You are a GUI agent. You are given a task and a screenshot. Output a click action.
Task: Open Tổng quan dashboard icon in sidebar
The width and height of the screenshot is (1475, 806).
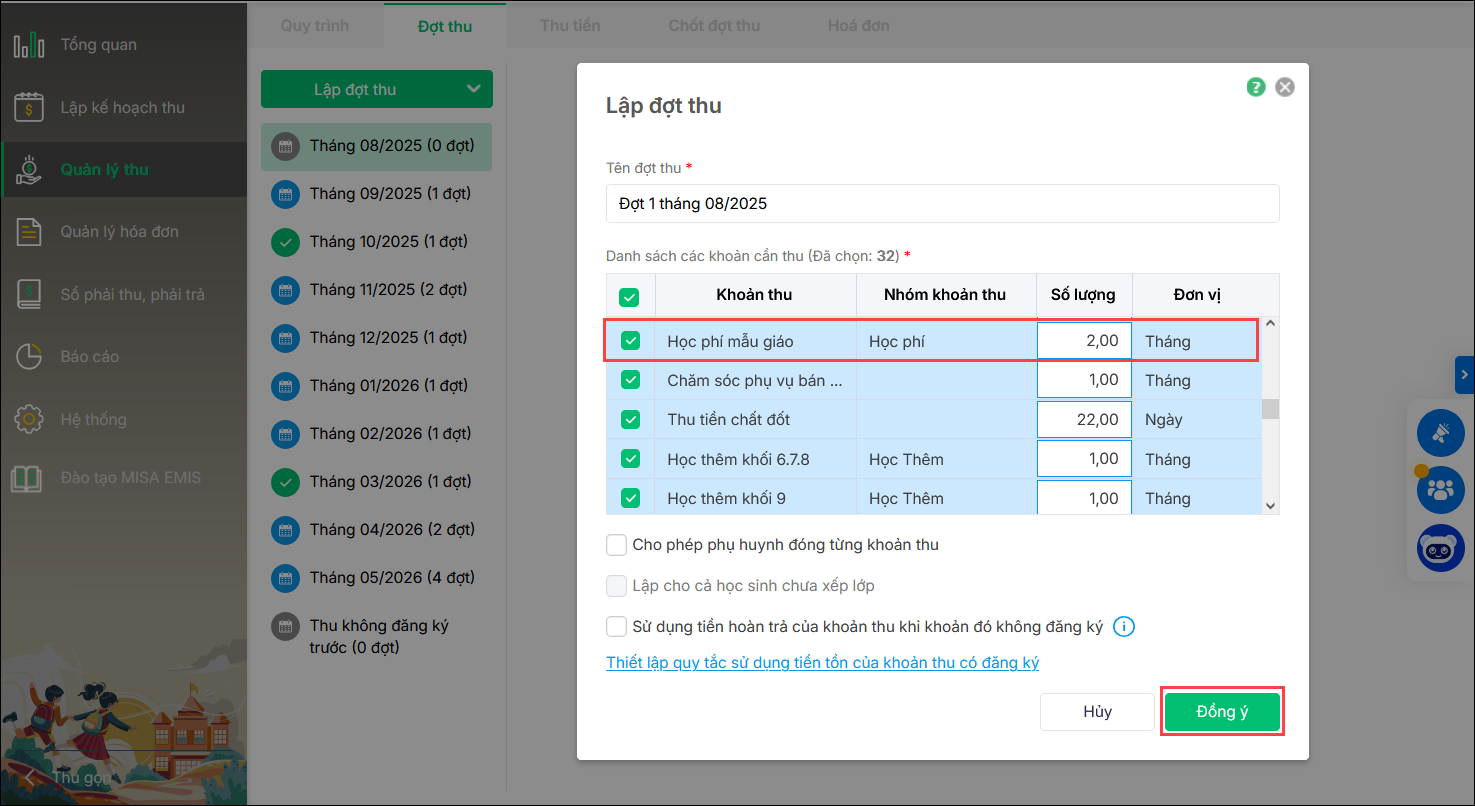tap(29, 45)
